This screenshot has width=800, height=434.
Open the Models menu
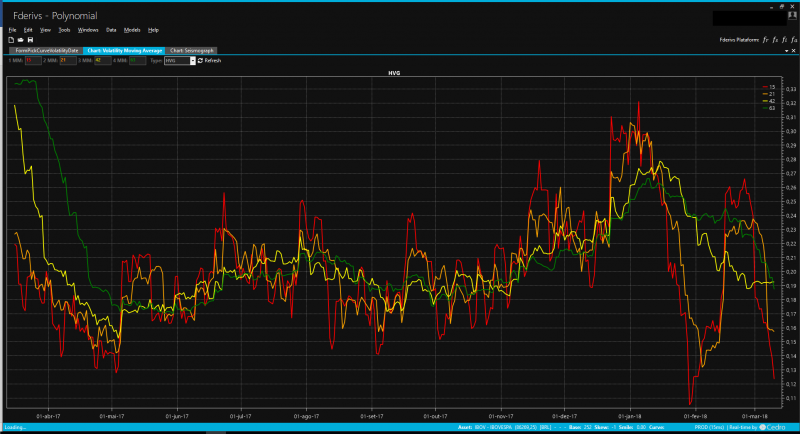(x=132, y=30)
